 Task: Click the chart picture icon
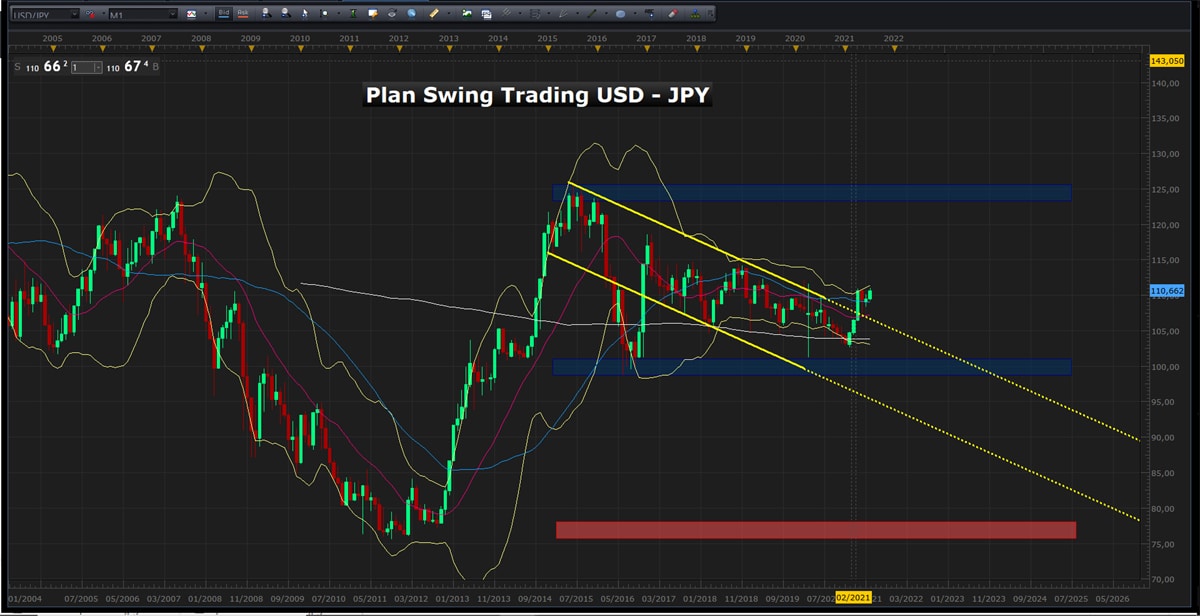(466, 14)
